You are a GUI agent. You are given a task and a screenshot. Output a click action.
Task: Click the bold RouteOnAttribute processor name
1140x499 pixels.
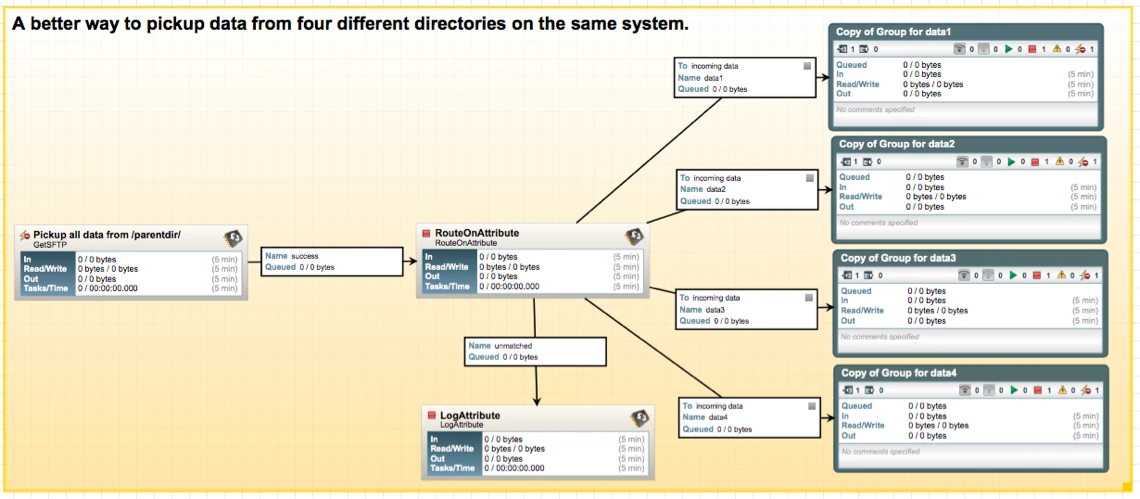[477, 233]
